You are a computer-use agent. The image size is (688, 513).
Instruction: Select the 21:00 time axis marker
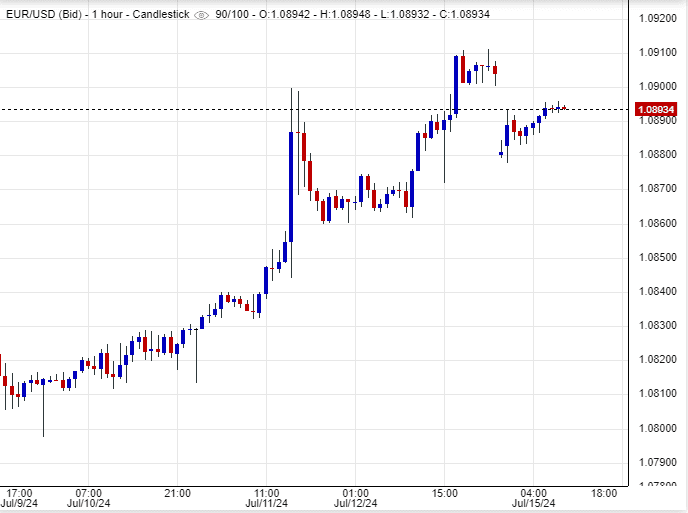[x=177, y=493]
